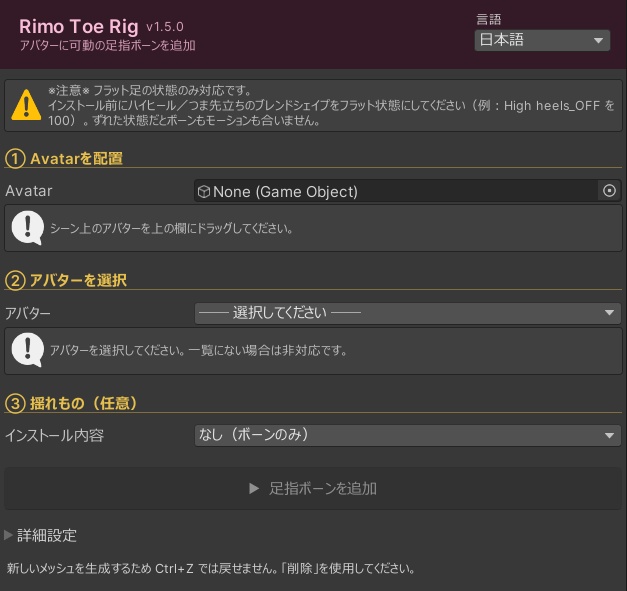Screen dimensions: 627x591
Task: Open the アバター selection dropdown
Action: coord(407,313)
